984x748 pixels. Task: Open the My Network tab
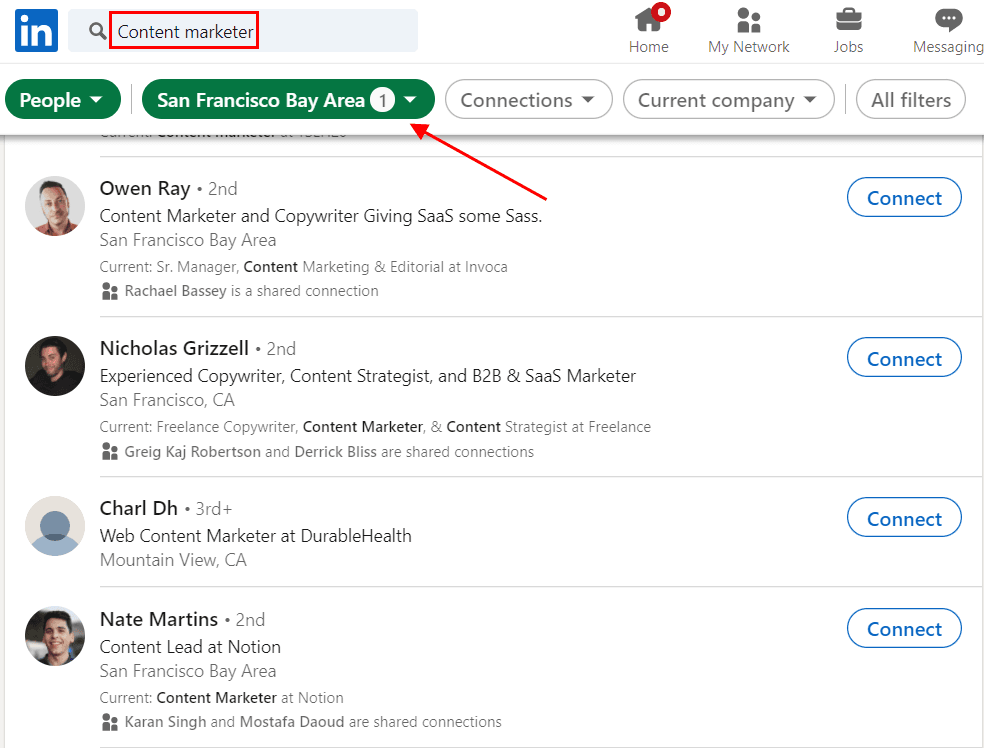tap(748, 31)
